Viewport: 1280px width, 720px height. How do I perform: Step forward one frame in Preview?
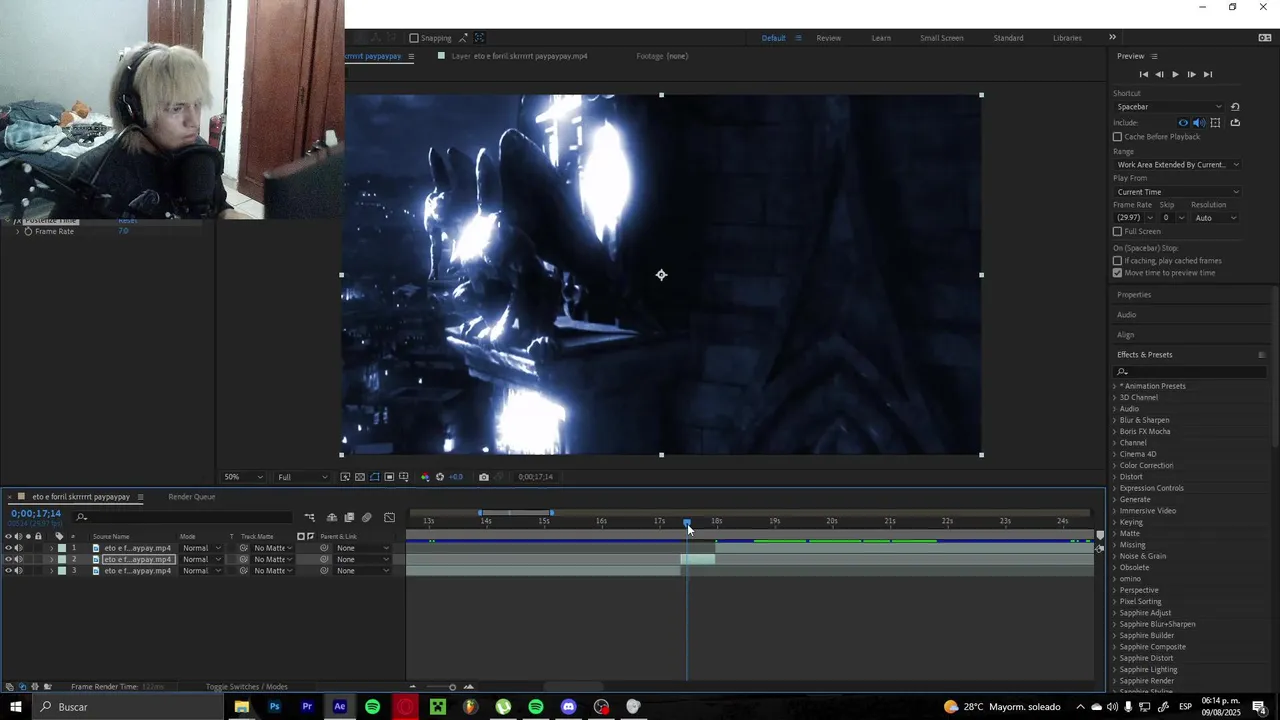(1191, 74)
